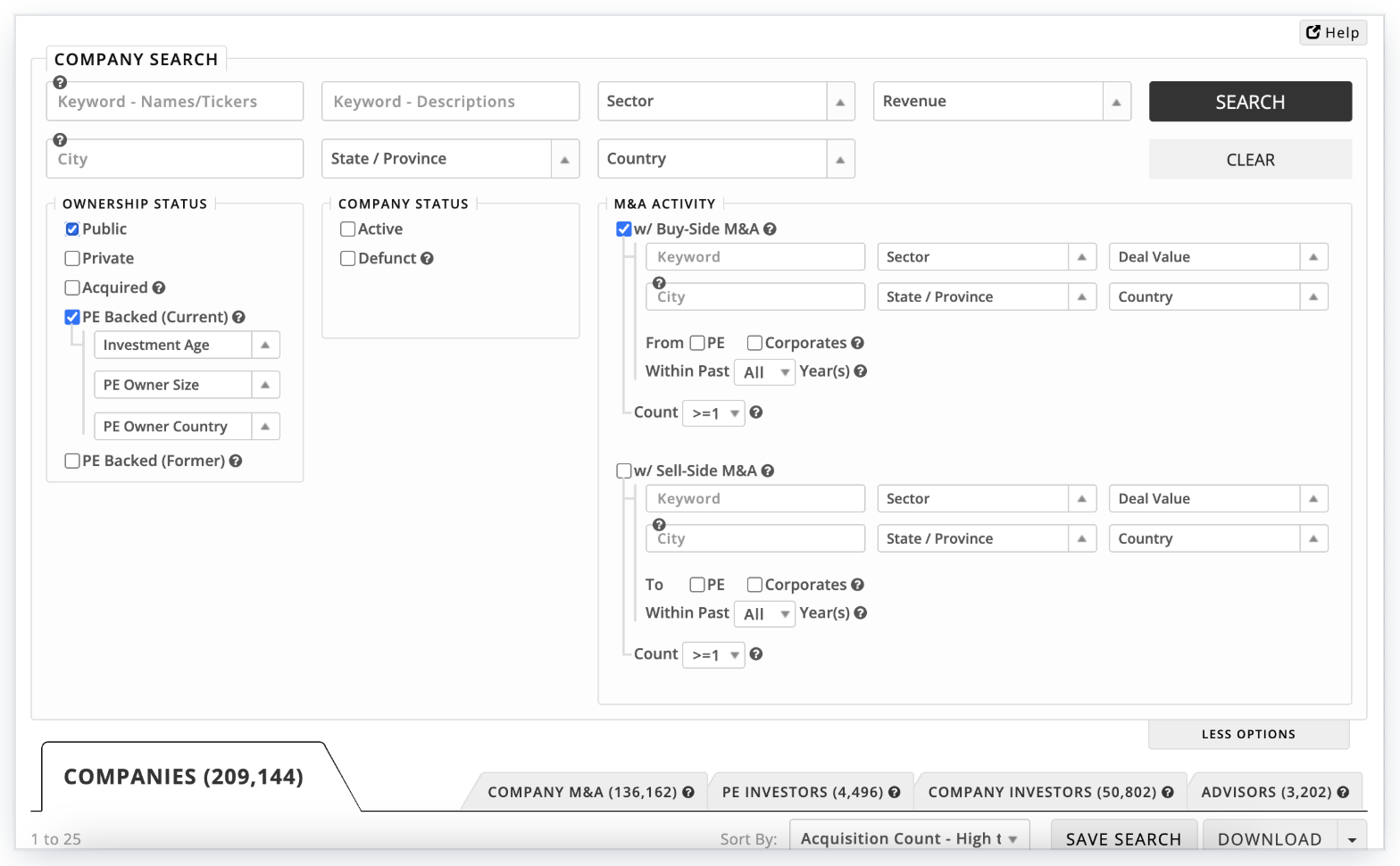Collapse filters with LESS OPTIONS
Screen dimensions: 1400x866
(1247, 734)
